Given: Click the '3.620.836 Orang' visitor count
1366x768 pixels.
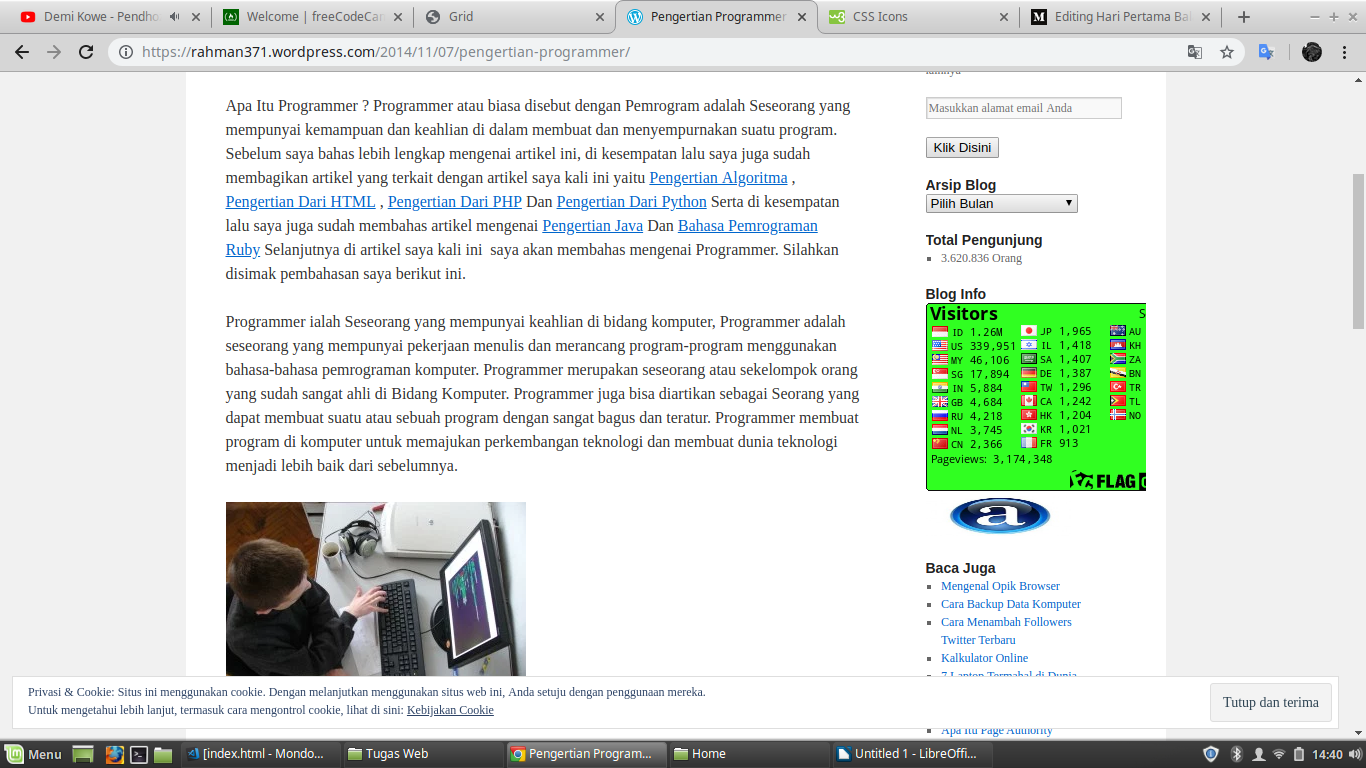Looking at the screenshot, I should [x=981, y=258].
